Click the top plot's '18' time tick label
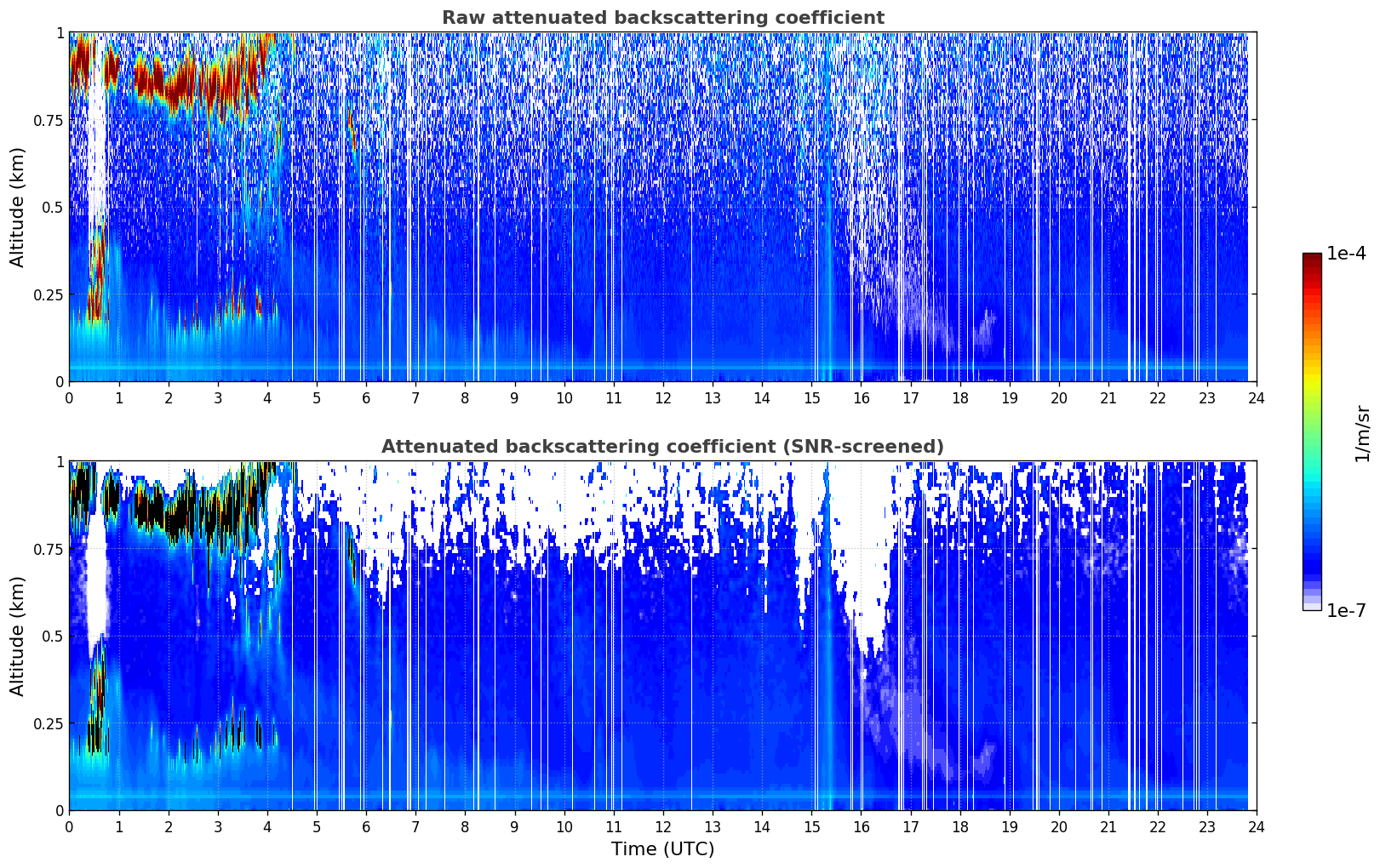 959,398
